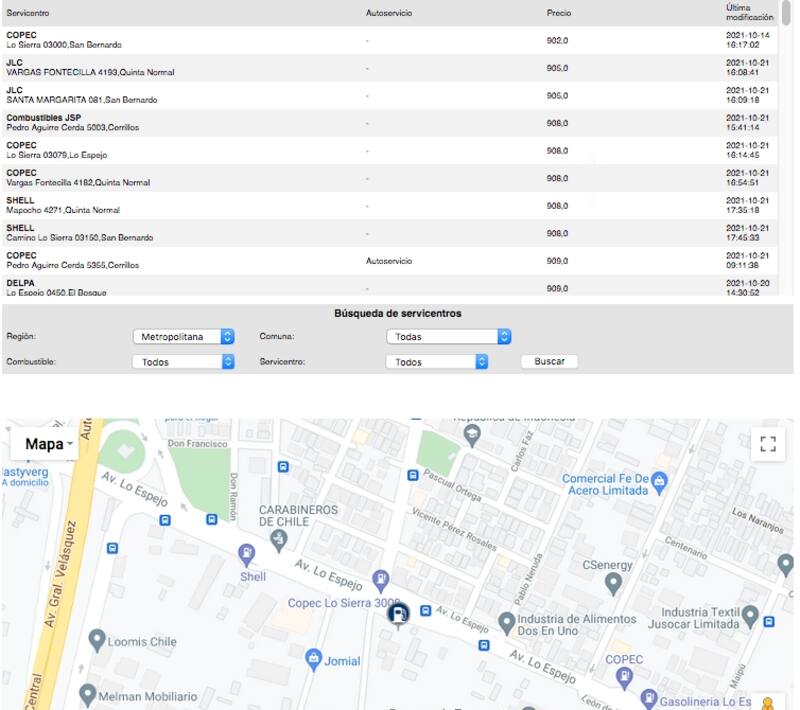The width and height of the screenshot is (800, 710).
Task: Select the highlighted Copec Lo Sierra 3000 marker
Action: tap(398, 614)
